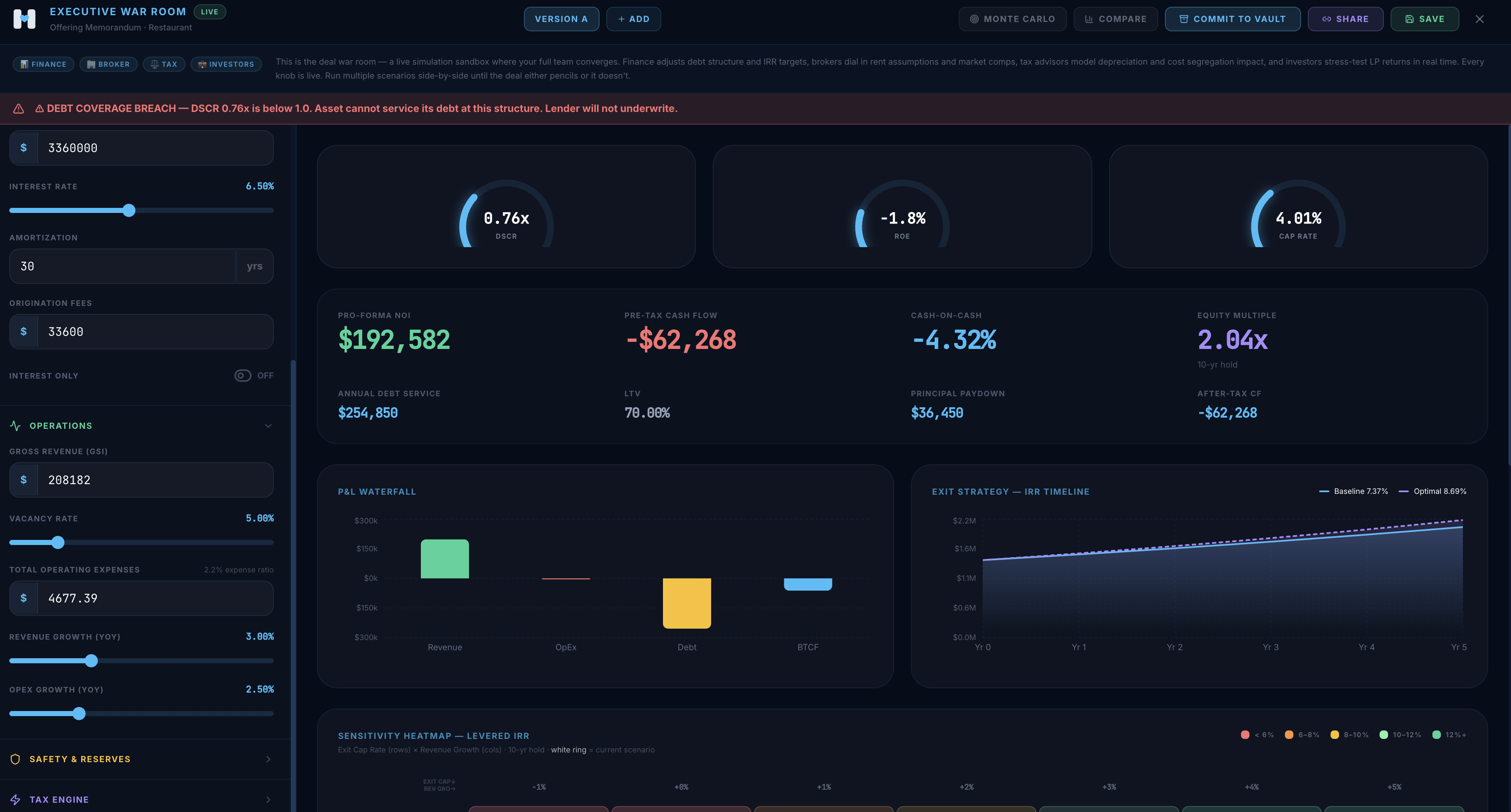This screenshot has width=1511, height=812.
Task: Click the Operations pulse icon
Action: click(16, 425)
